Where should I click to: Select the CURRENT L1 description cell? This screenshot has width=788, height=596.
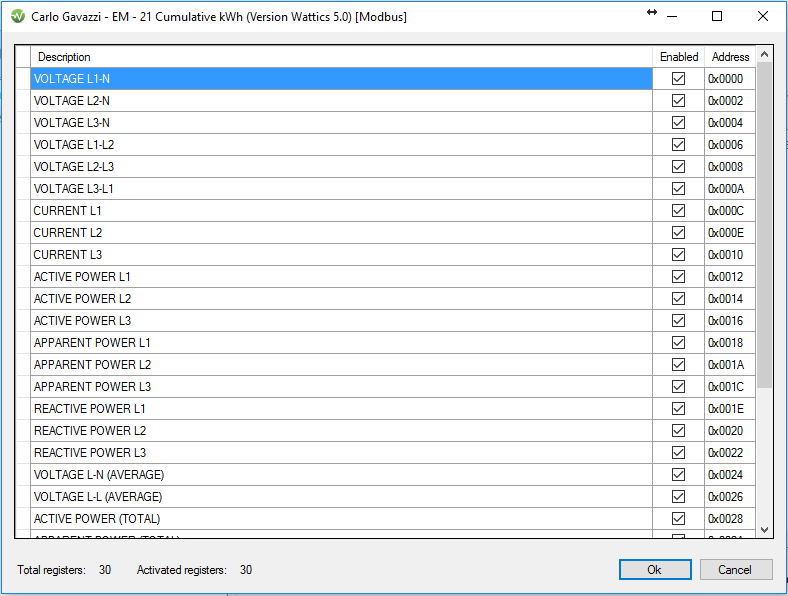[x=342, y=211]
